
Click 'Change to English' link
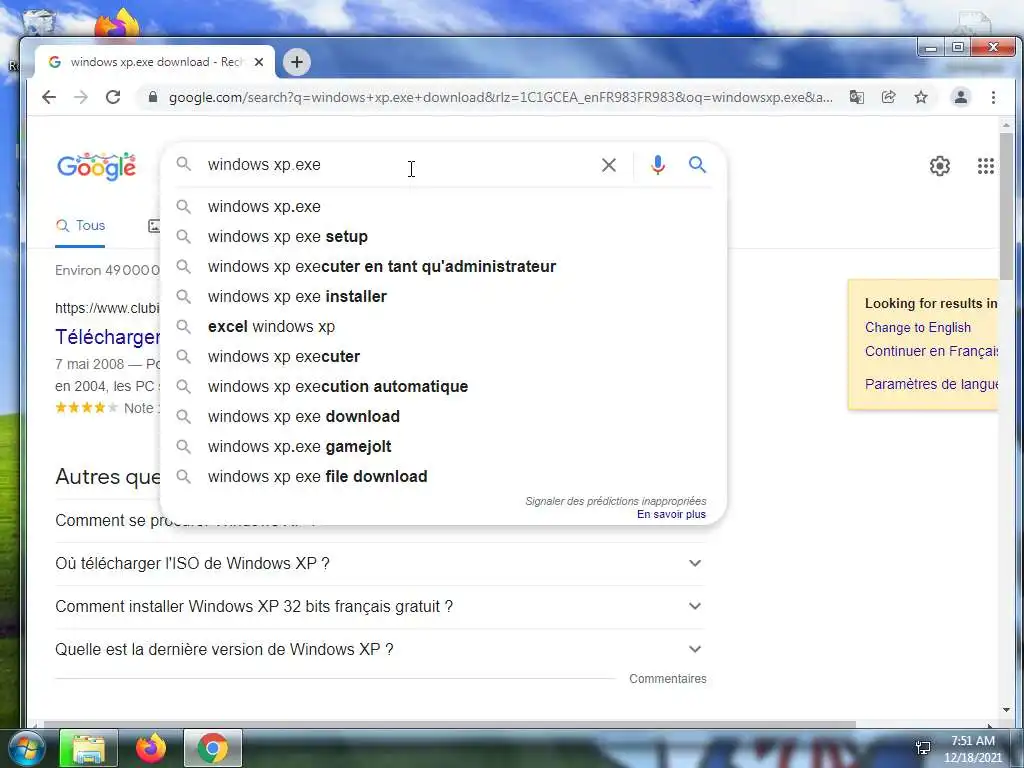(918, 328)
